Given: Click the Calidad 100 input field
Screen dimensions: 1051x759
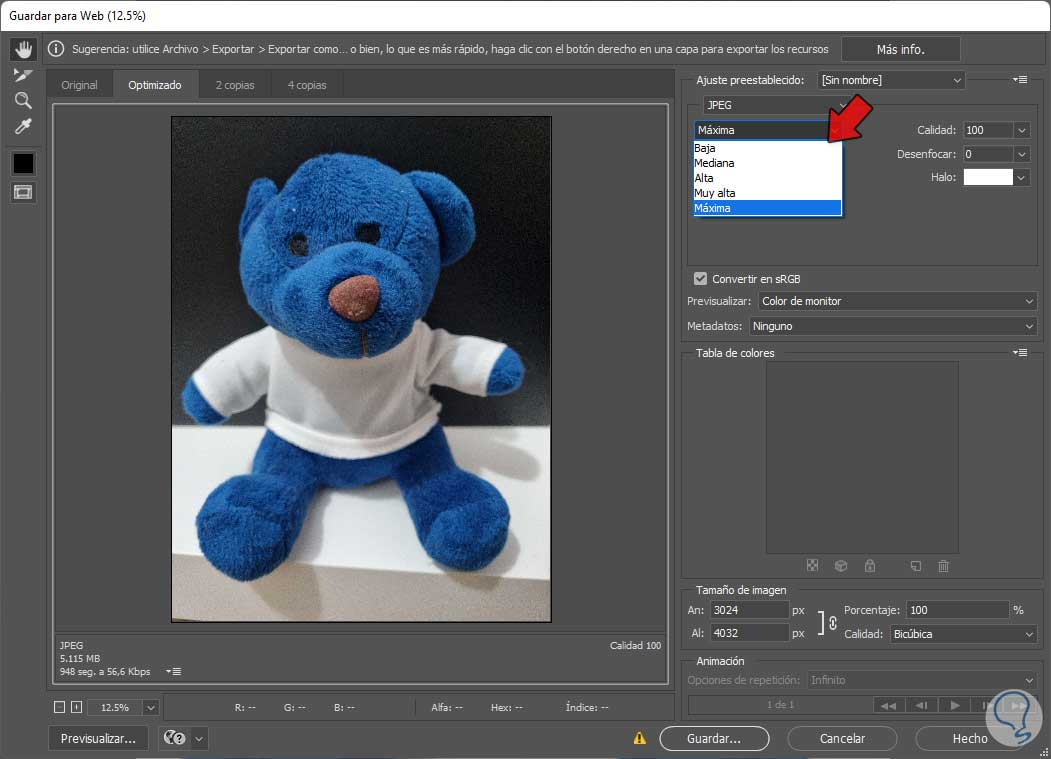Looking at the screenshot, I should point(988,130).
